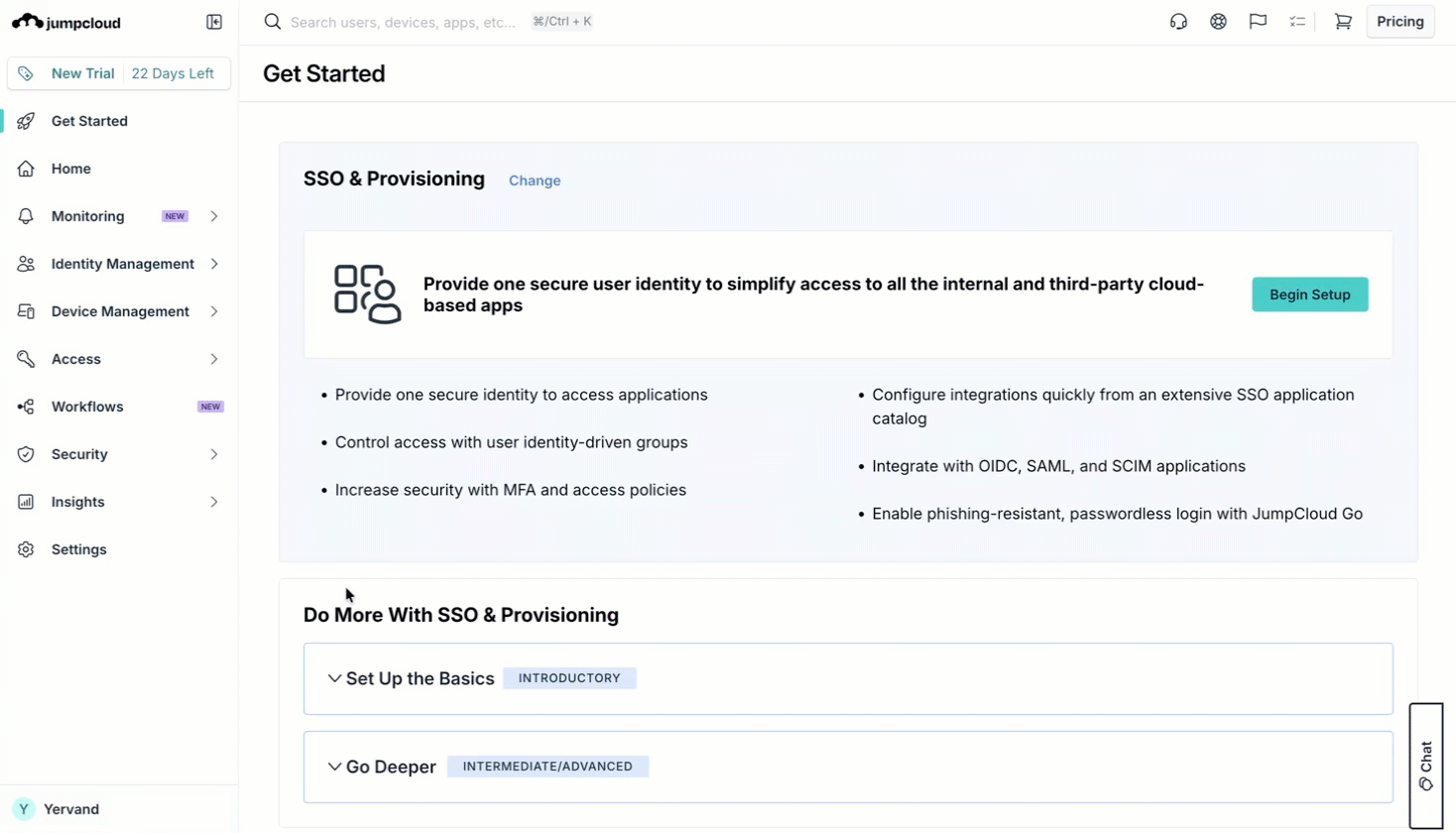Click the search magnifier icon
This screenshot has width=1456, height=833.
pos(273,22)
